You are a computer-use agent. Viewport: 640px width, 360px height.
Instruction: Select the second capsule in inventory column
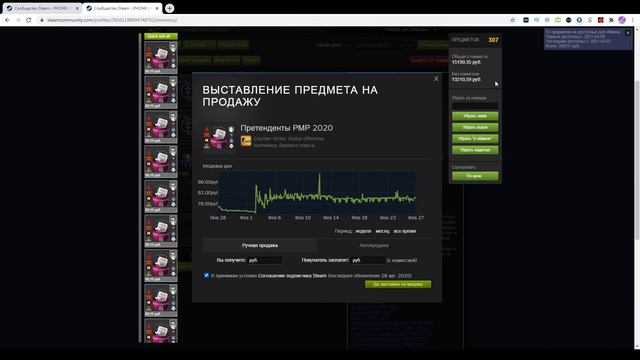161,92
